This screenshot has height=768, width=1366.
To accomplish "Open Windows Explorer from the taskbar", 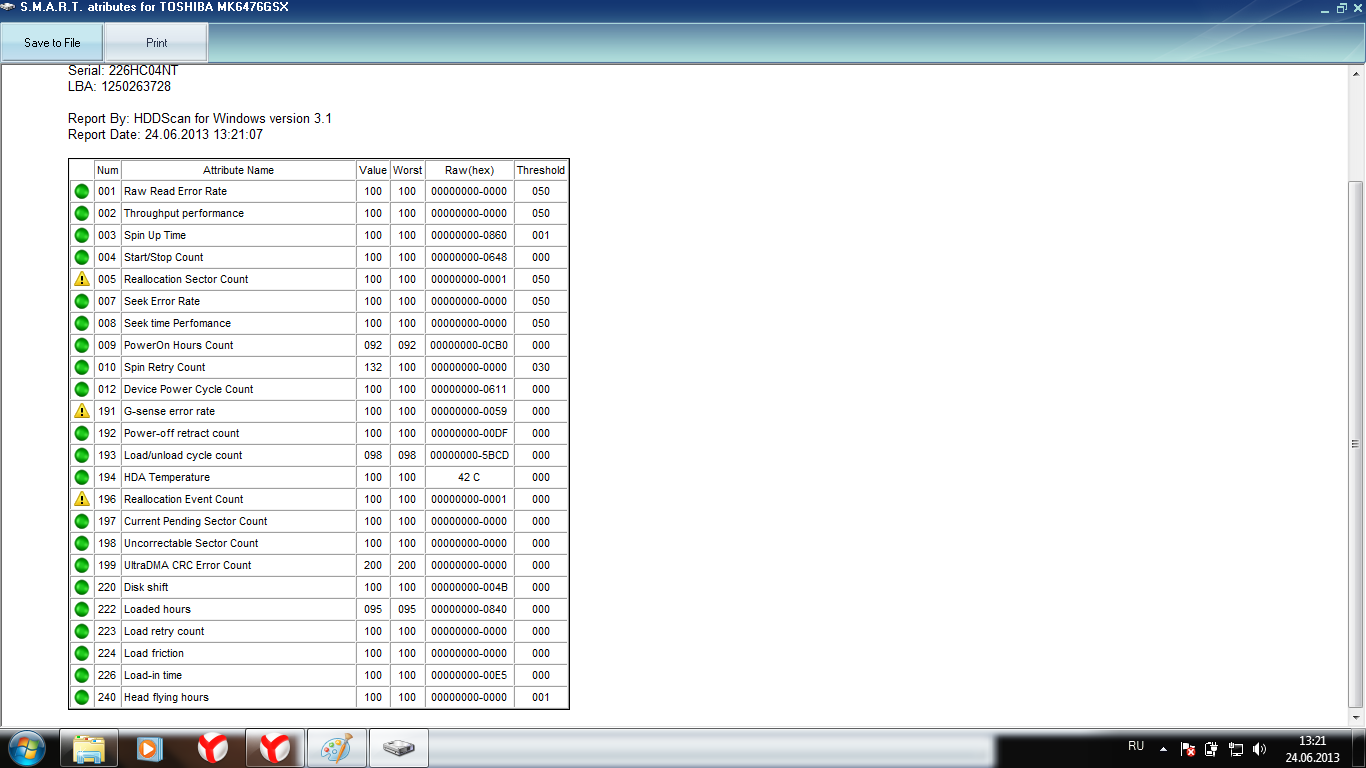I will coord(89,748).
